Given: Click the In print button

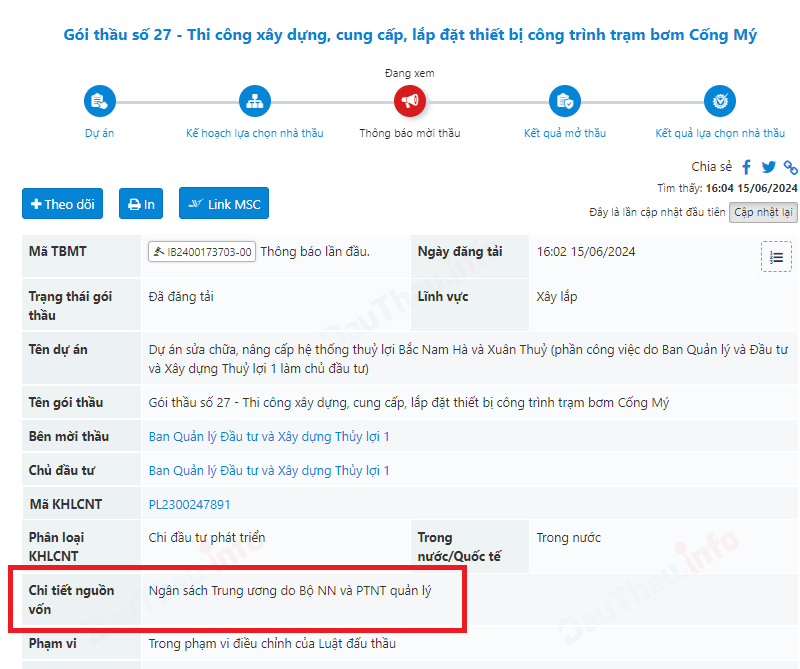Looking at the screenshot, I should point(141,203).
